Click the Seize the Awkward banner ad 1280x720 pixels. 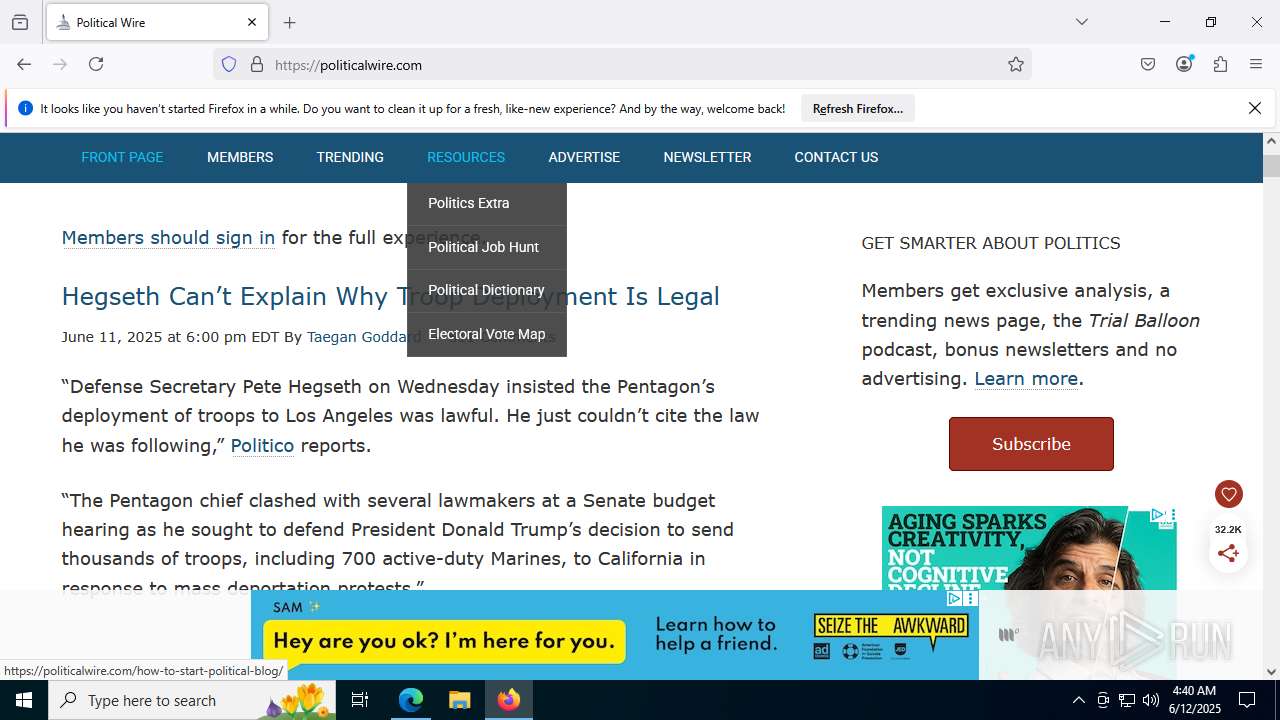(614, 635)
